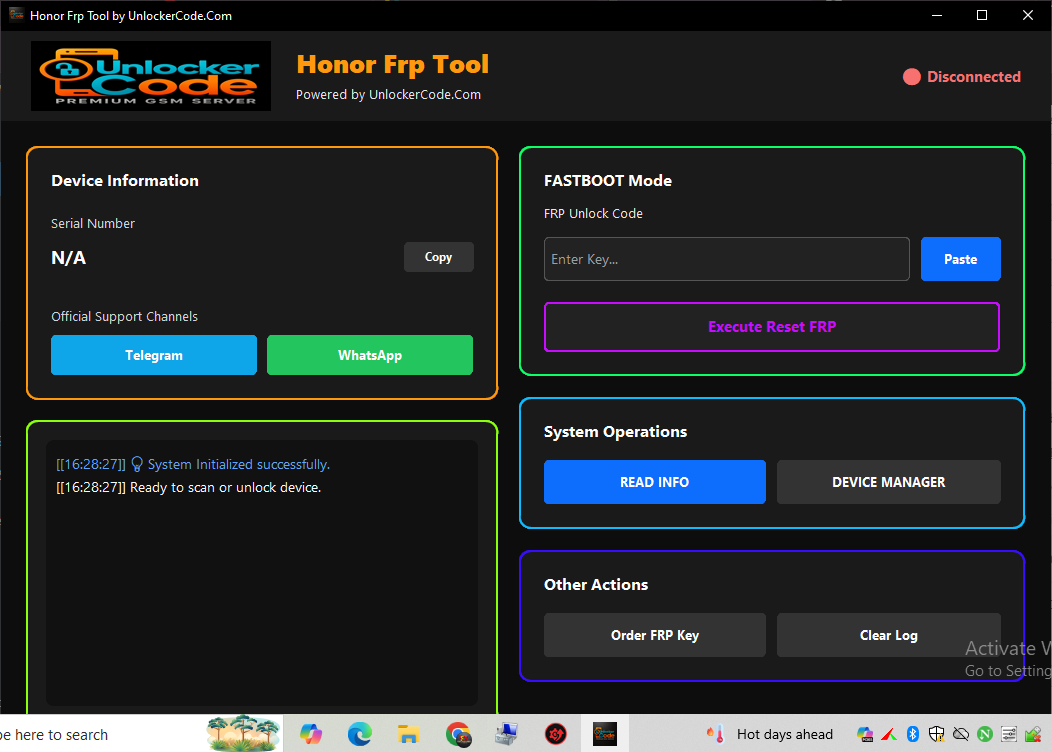Image resolution: width=1052 pixels, height=752 pixels.
Task: Open the Telegram support channel
Action: 154,355
